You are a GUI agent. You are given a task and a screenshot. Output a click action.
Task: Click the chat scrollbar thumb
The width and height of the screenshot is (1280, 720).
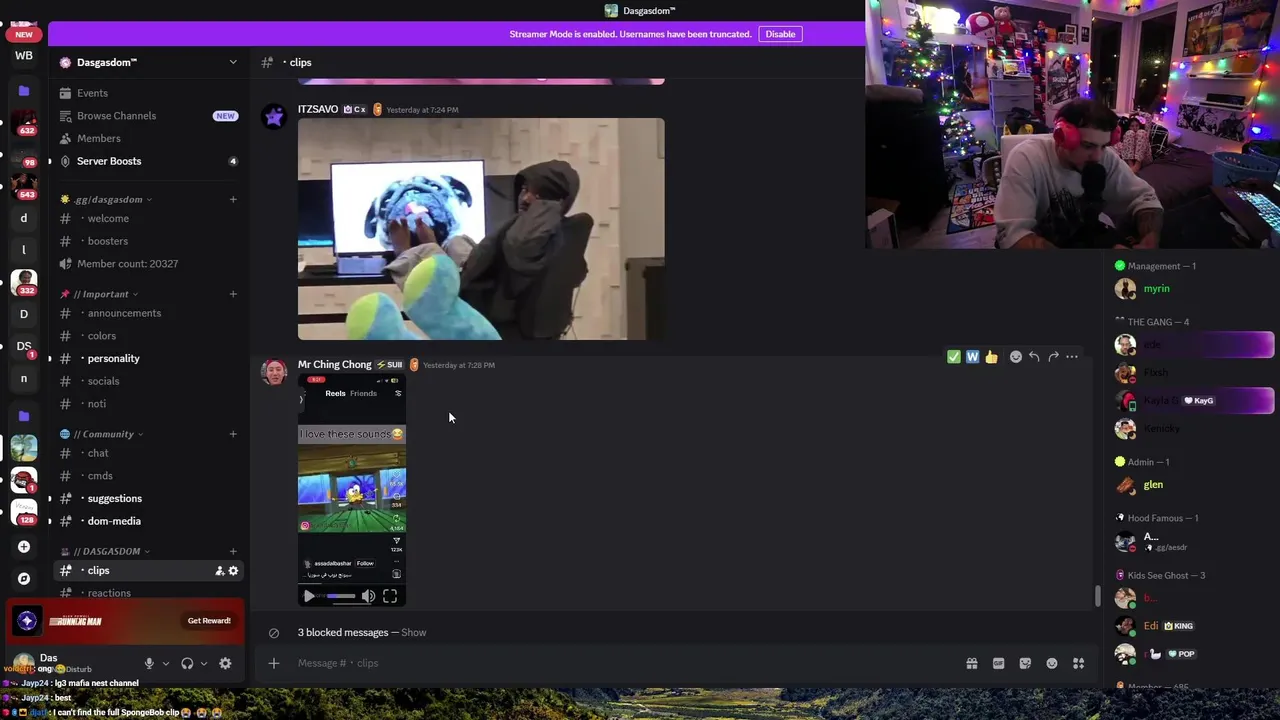[1097, 595]
